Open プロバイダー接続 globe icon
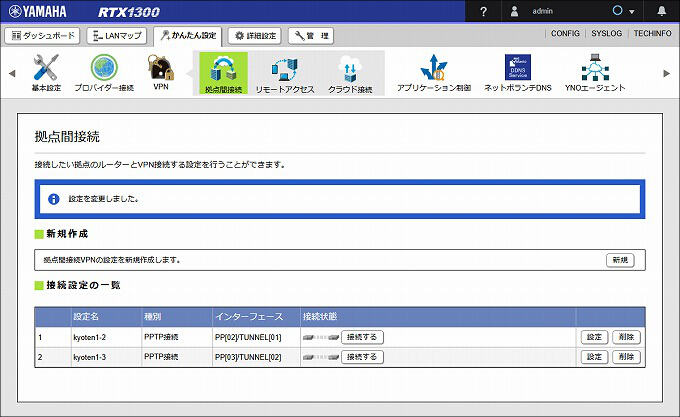Screen dimensions: 680x417 click(104, 69)
